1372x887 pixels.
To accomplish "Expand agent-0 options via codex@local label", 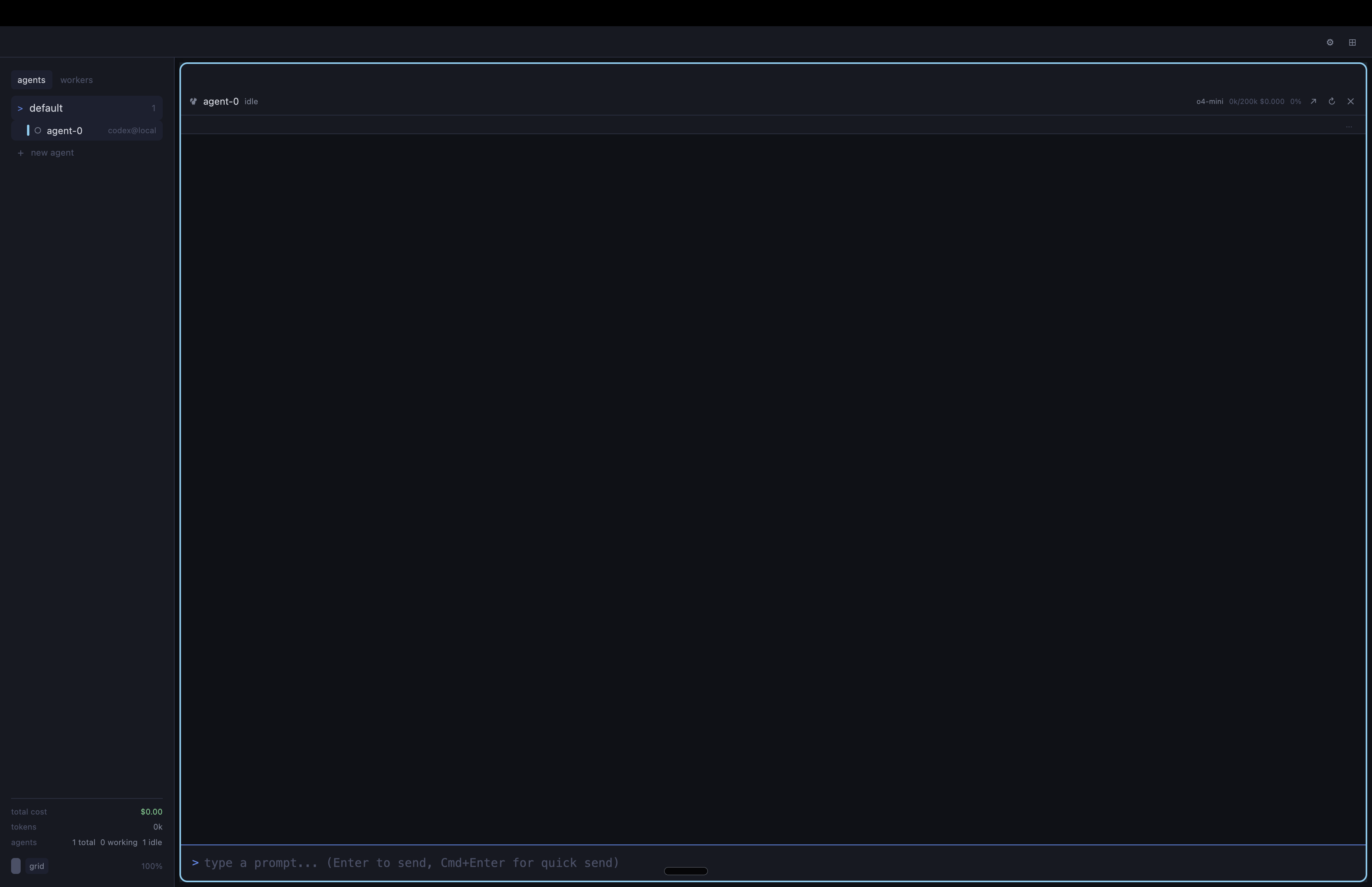I will [131, 130].
